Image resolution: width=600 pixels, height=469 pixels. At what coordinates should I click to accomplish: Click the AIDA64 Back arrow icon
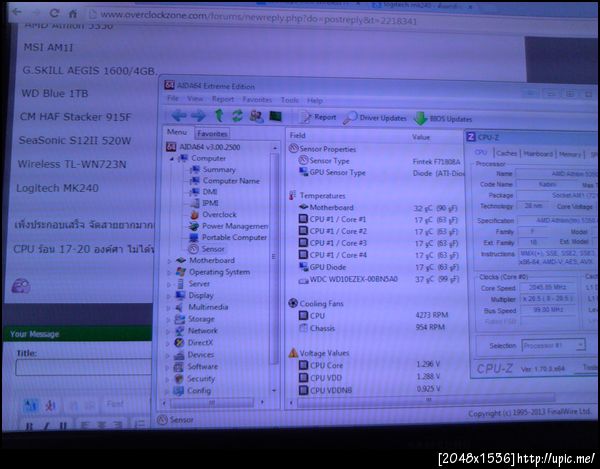click(x=179, y=115)
